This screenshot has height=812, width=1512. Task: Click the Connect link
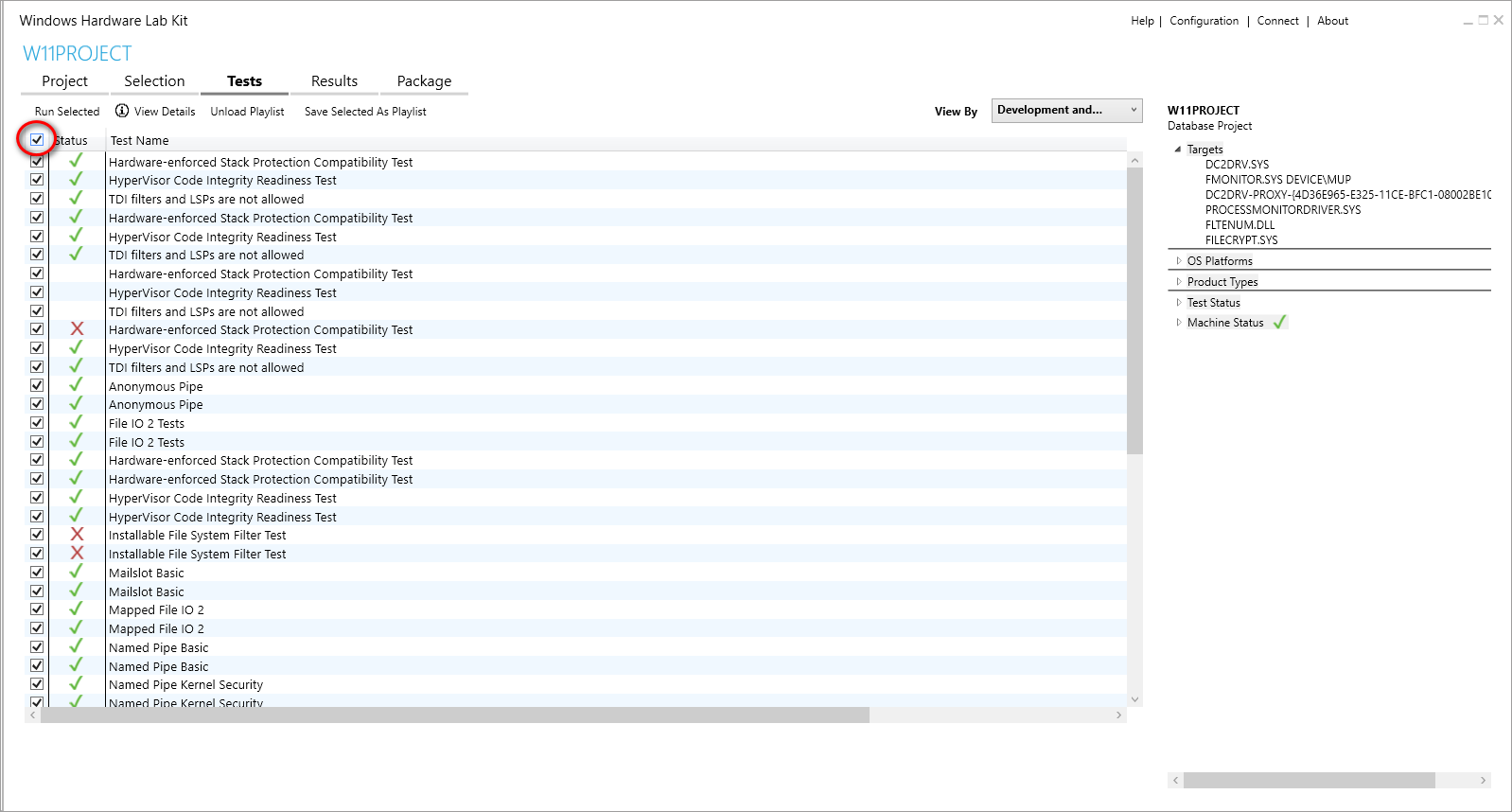[x=1277, y=21]
